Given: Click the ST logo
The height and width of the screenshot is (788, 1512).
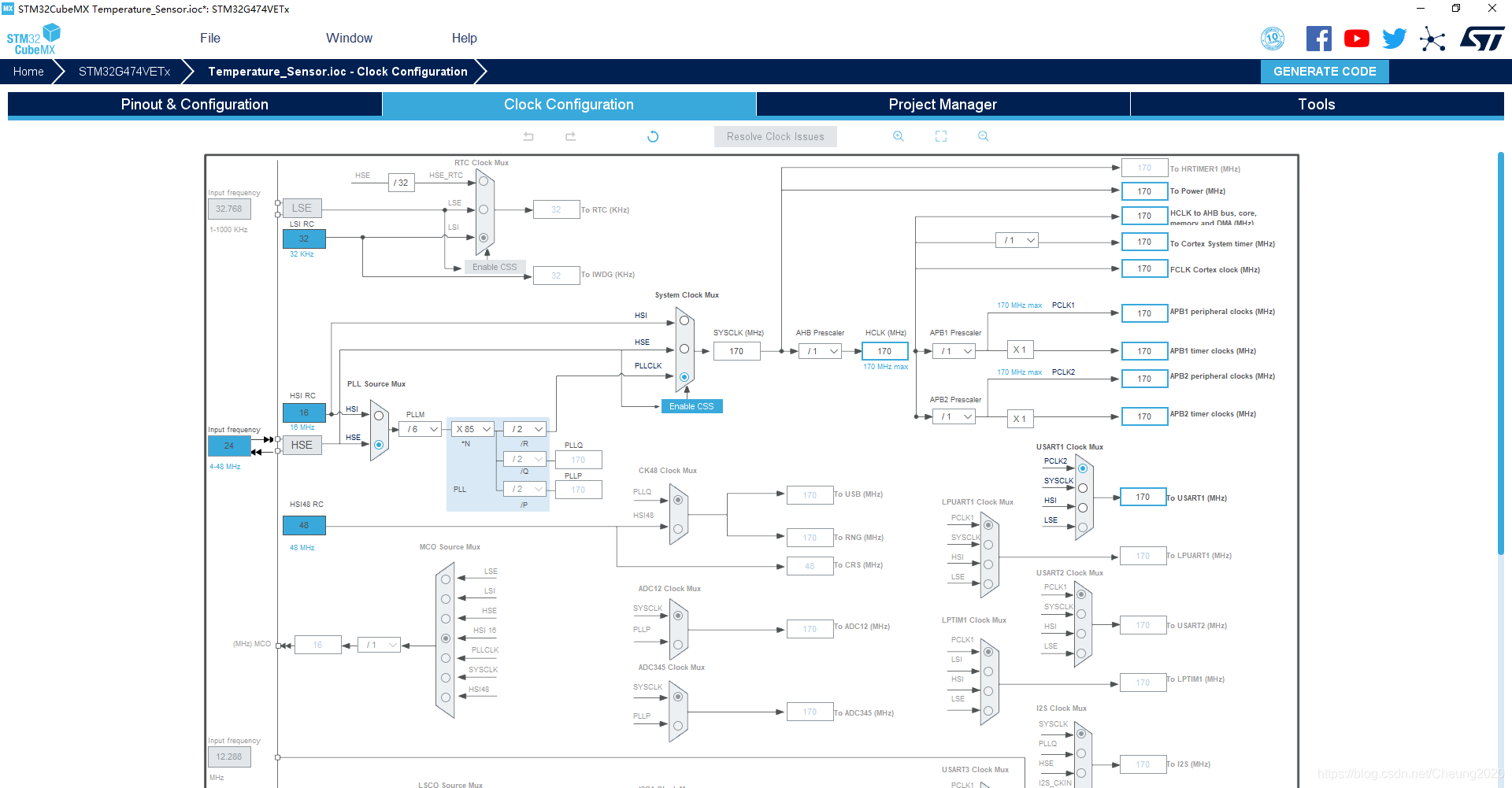Looking at the screenshot, I should [1482, 39].
